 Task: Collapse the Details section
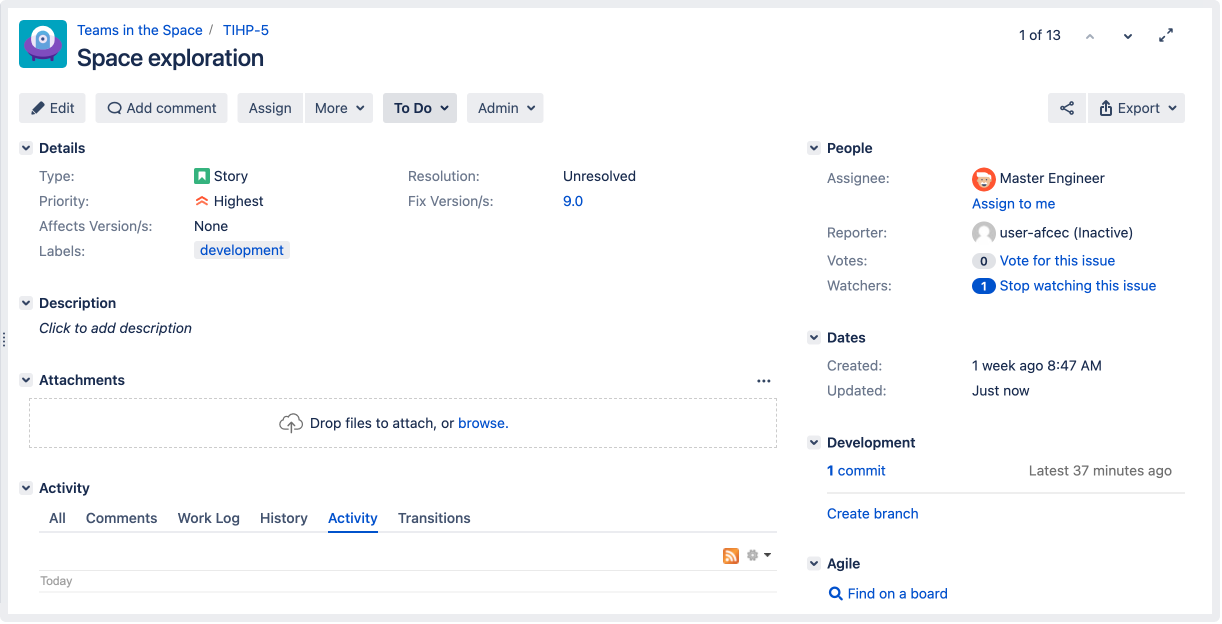(26, 149)
